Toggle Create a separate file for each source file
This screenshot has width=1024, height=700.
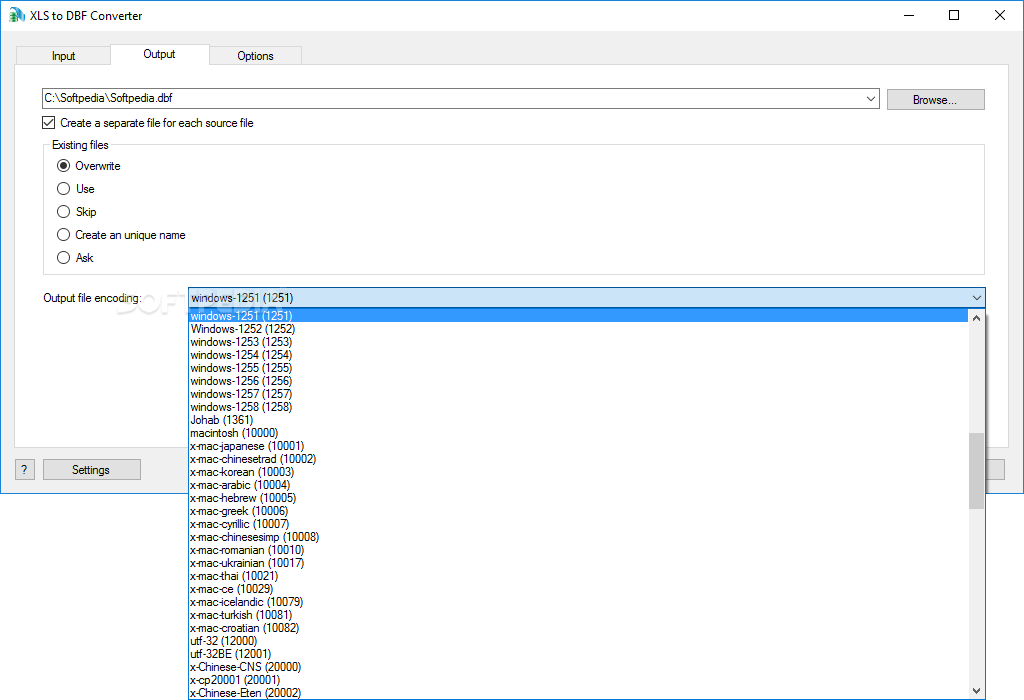[148, 123]
